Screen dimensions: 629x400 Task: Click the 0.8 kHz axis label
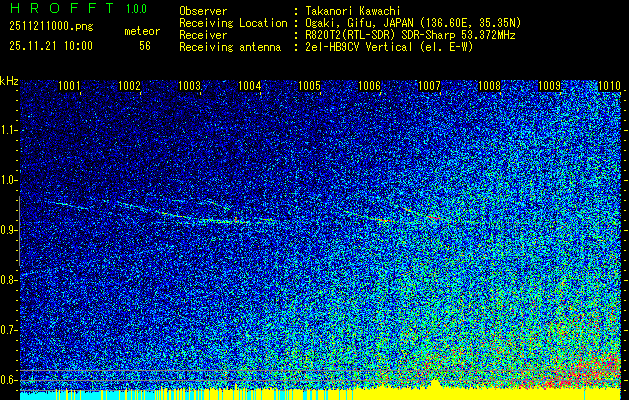(8, 280)
